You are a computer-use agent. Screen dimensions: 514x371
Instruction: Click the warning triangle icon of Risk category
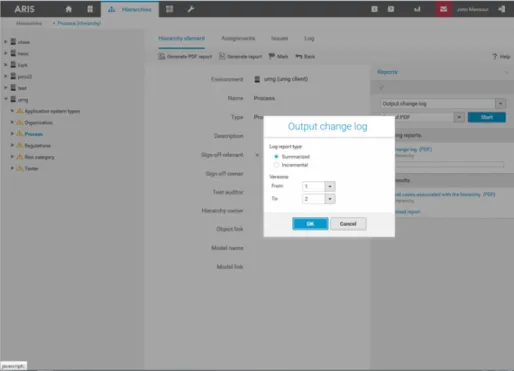(20, 157)
